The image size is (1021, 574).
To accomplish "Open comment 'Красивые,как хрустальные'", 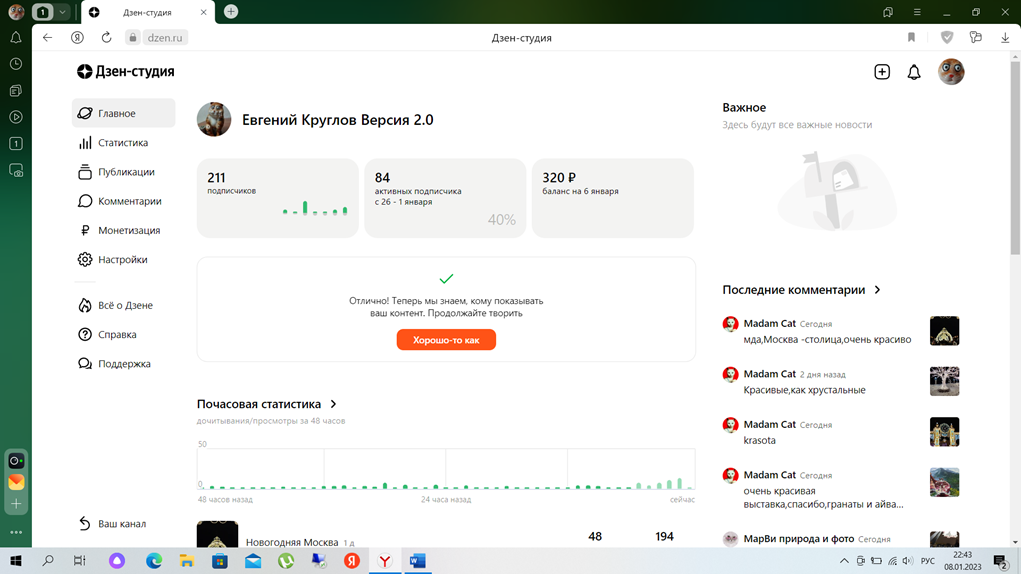I will [x=804, y=390].
